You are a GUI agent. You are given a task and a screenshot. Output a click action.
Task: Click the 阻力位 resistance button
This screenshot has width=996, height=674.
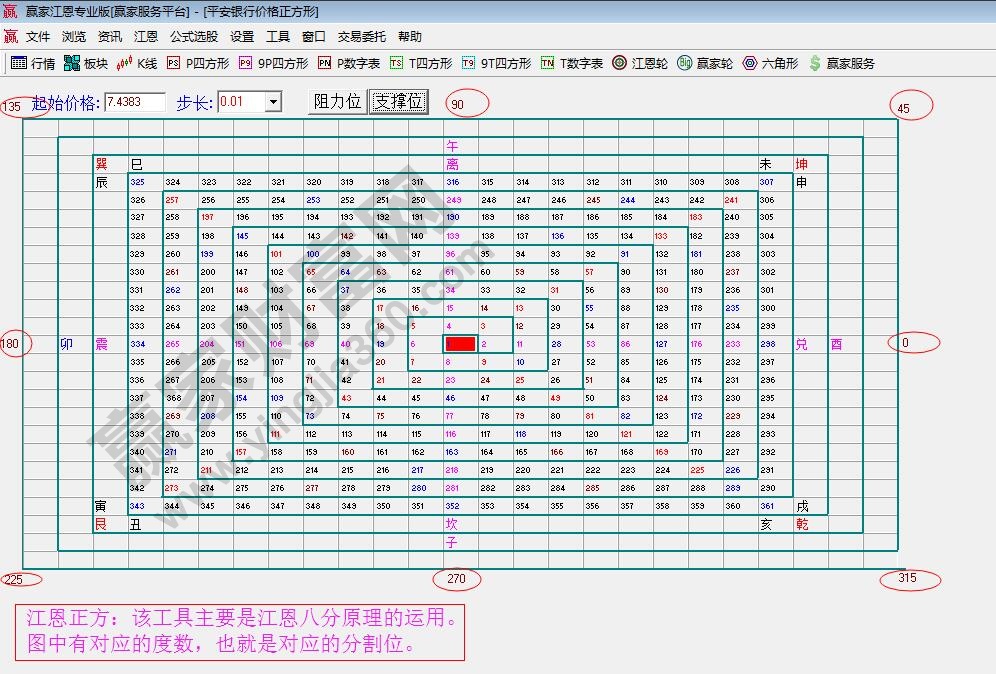[337, 102]
